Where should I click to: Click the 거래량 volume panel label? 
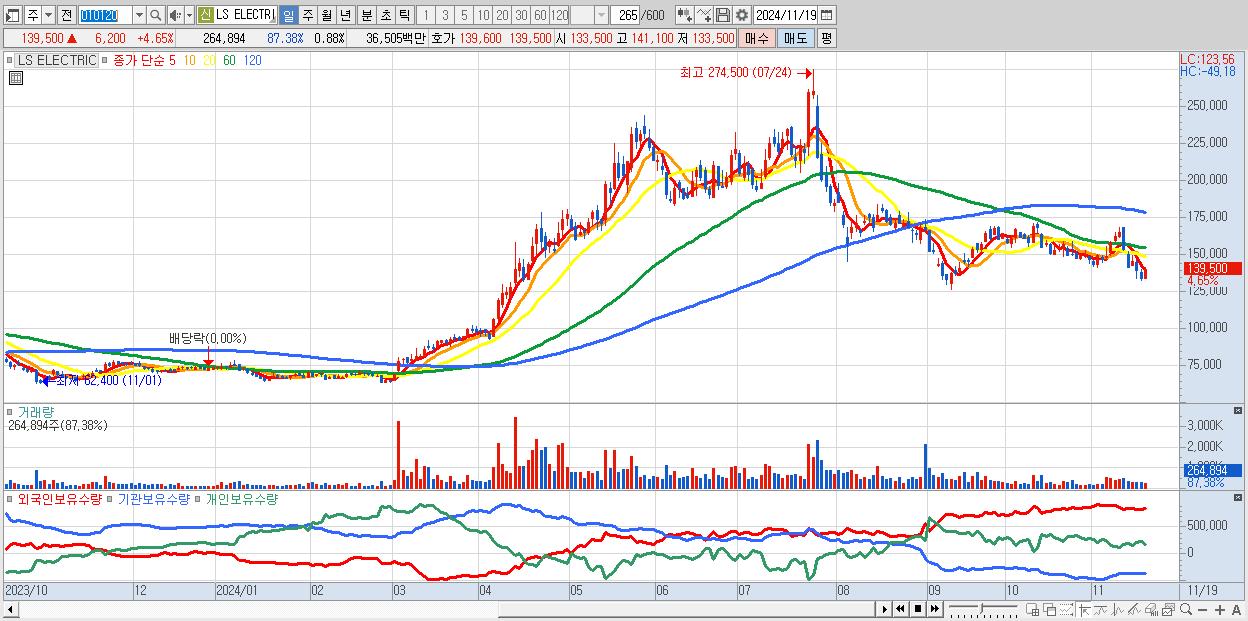pyautogui.click(x=34, y=412)
